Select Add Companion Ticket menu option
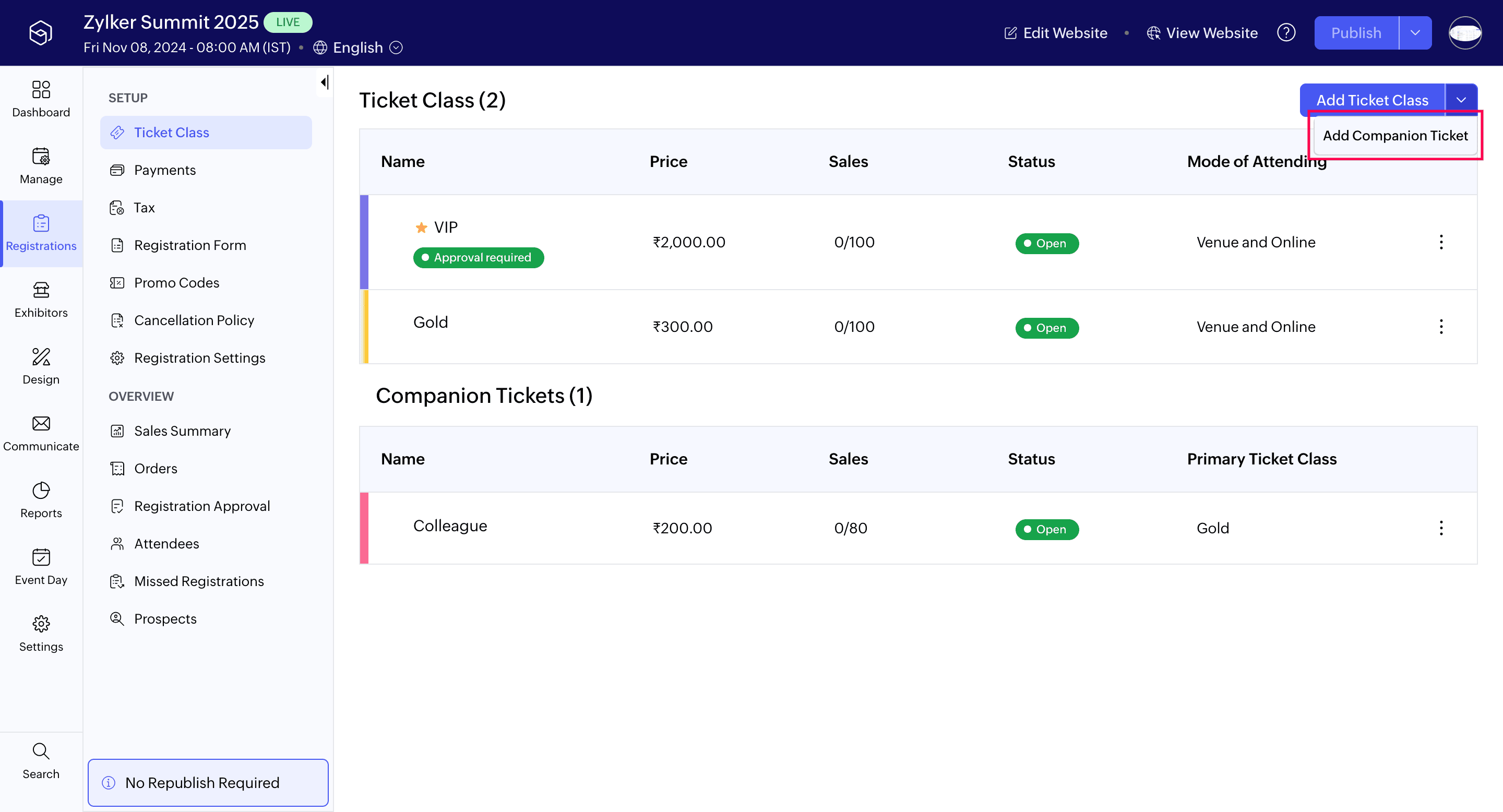This screenshot has width=1503, height=812. [1394, 135]
